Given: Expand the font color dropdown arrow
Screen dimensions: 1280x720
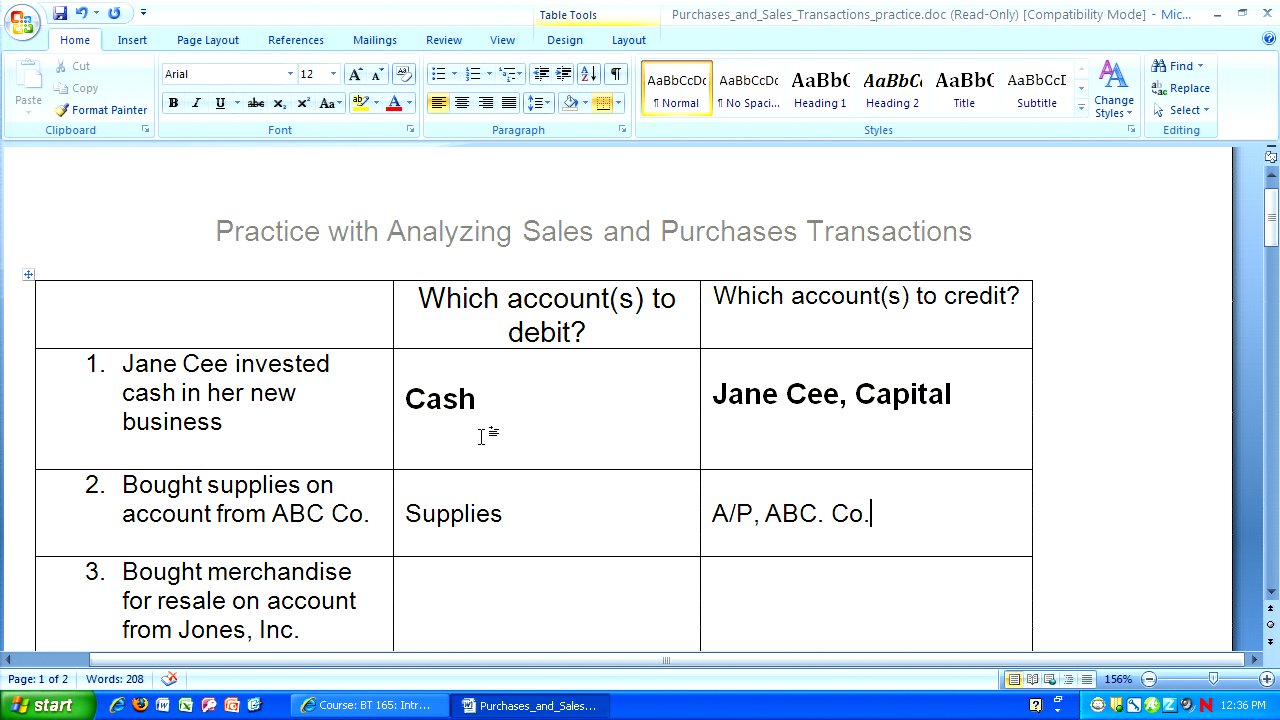Looking at the screenshot, I should coord(409,103).
